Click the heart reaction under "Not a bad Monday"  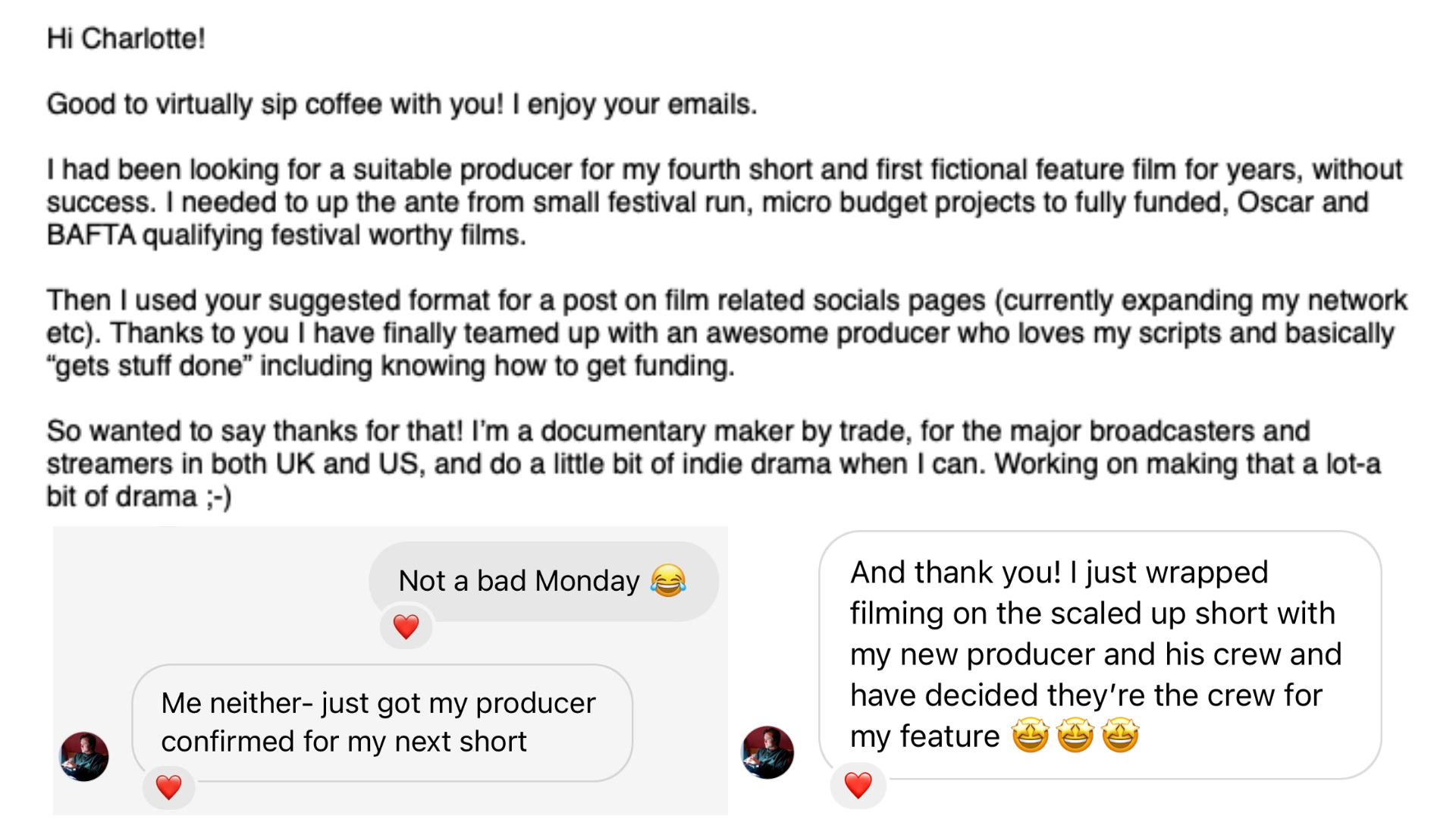pyautogui.click(x=406, y=626)
